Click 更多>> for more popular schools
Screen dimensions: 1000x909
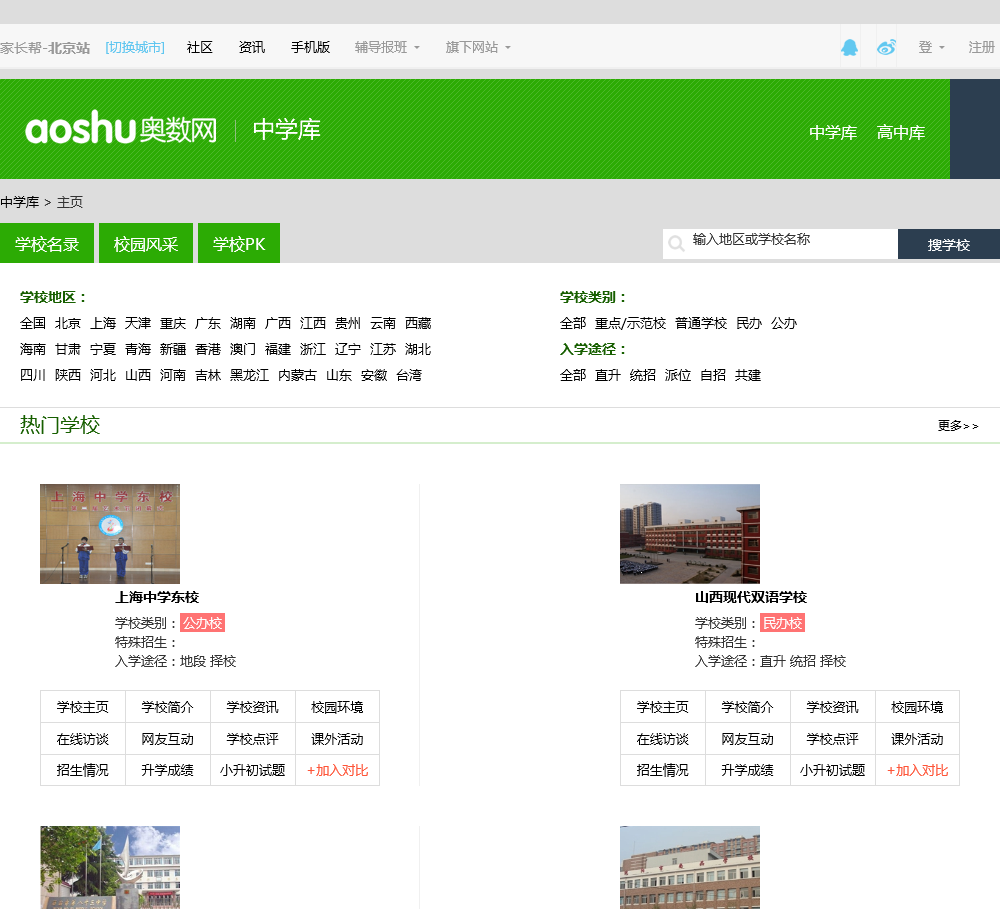tap(958, 426)
